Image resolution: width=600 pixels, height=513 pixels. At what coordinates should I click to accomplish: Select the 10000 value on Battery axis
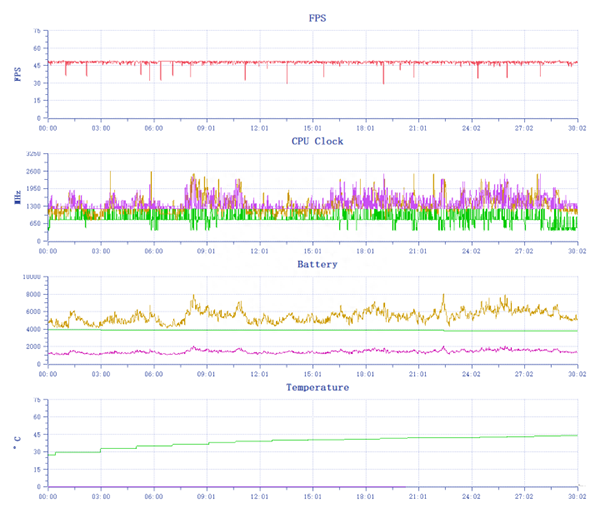pos(31,277)
